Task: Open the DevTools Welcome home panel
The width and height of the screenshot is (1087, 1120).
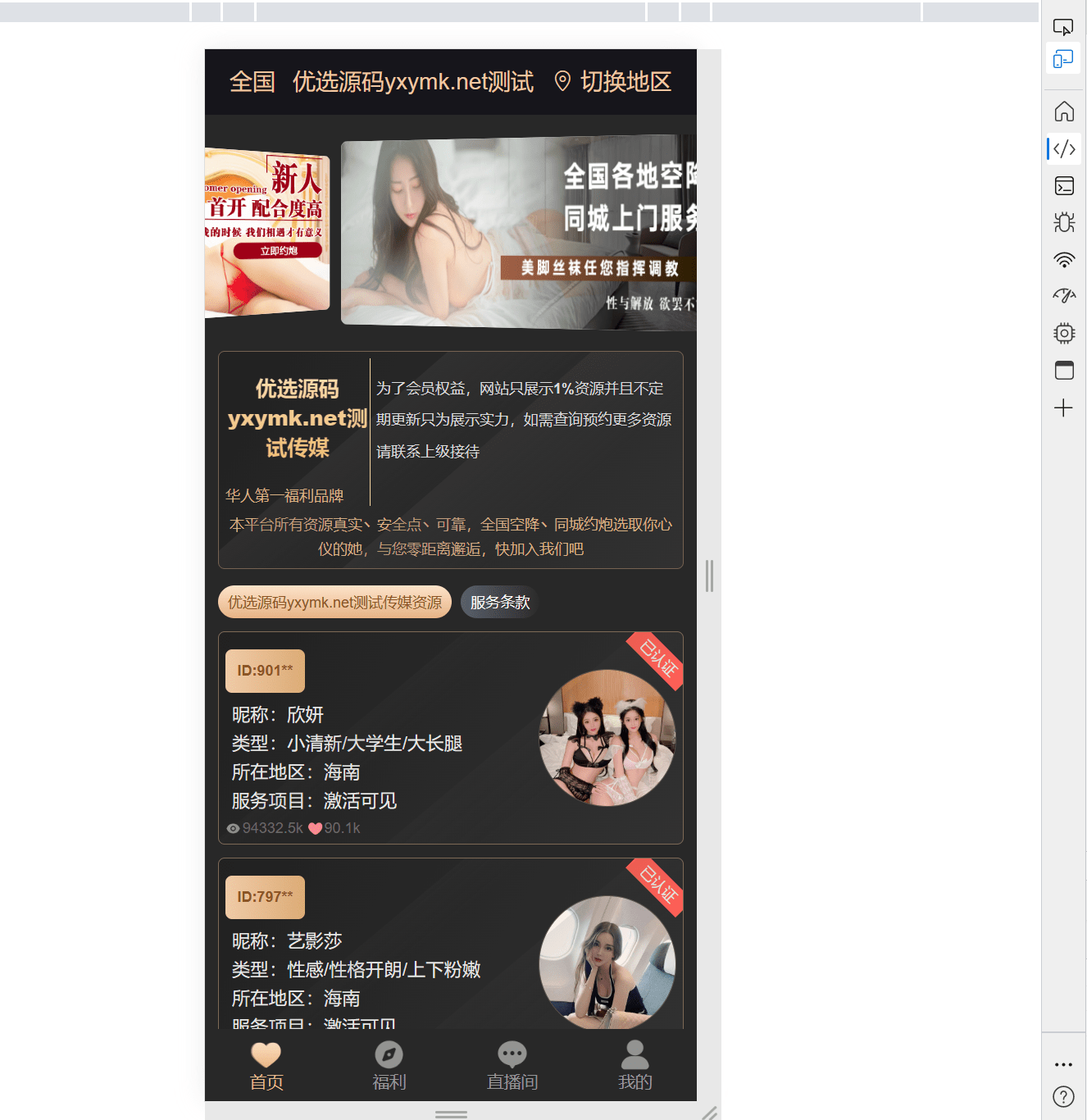Action: pos(1064,111)
